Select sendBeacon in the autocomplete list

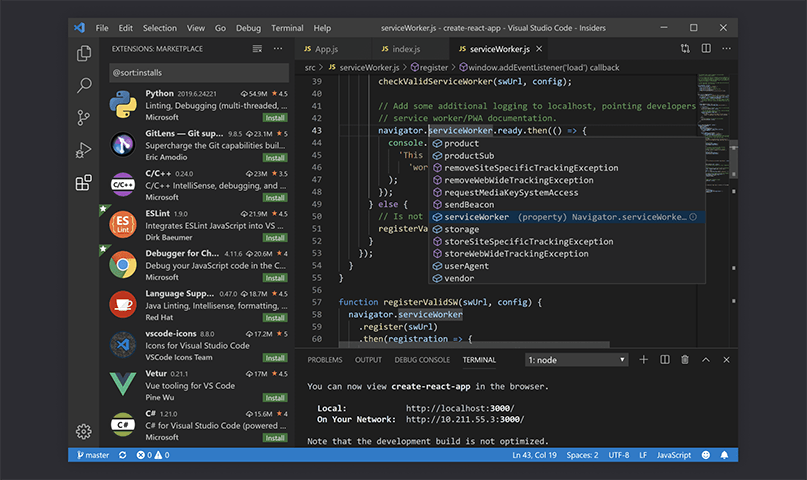pos(468,205)
